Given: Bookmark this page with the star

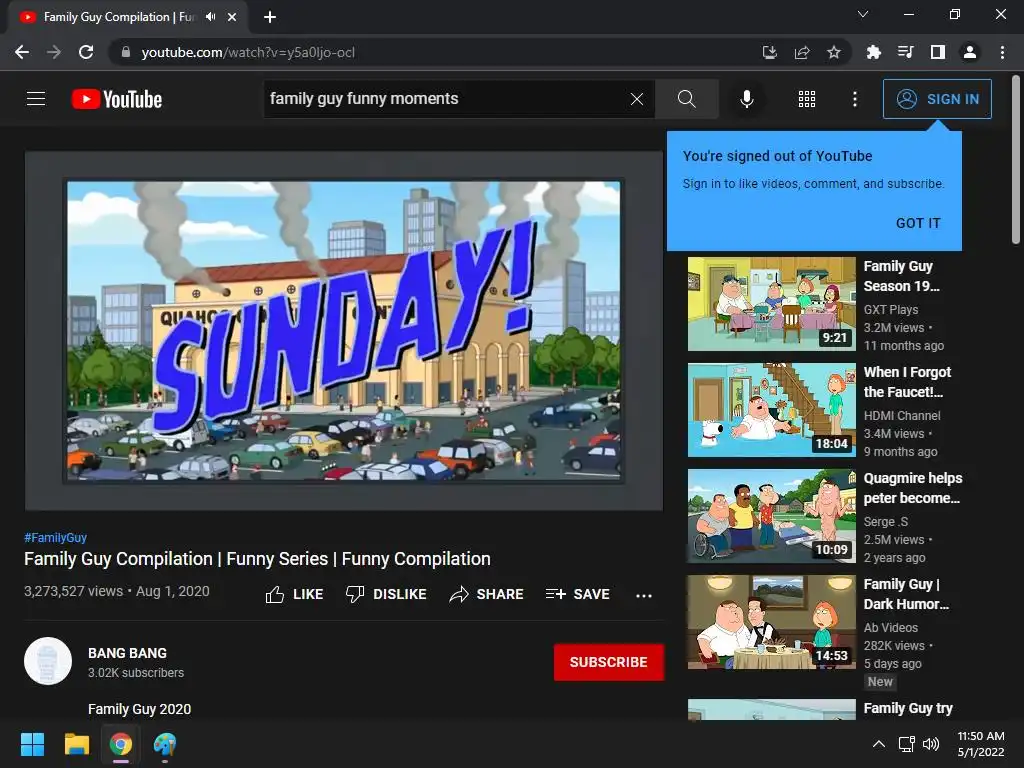Looking at the screenshot, I should 833,52.
